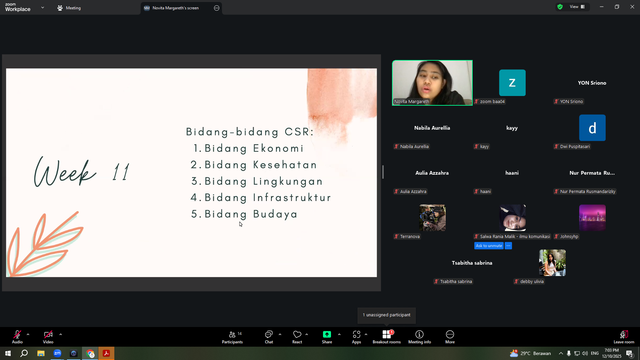The height and width of the screenshot is (360, 640).
Task: Open Adobe Acrobat from the taskbar
Action: pyautogui.click(x=107, y=353)
